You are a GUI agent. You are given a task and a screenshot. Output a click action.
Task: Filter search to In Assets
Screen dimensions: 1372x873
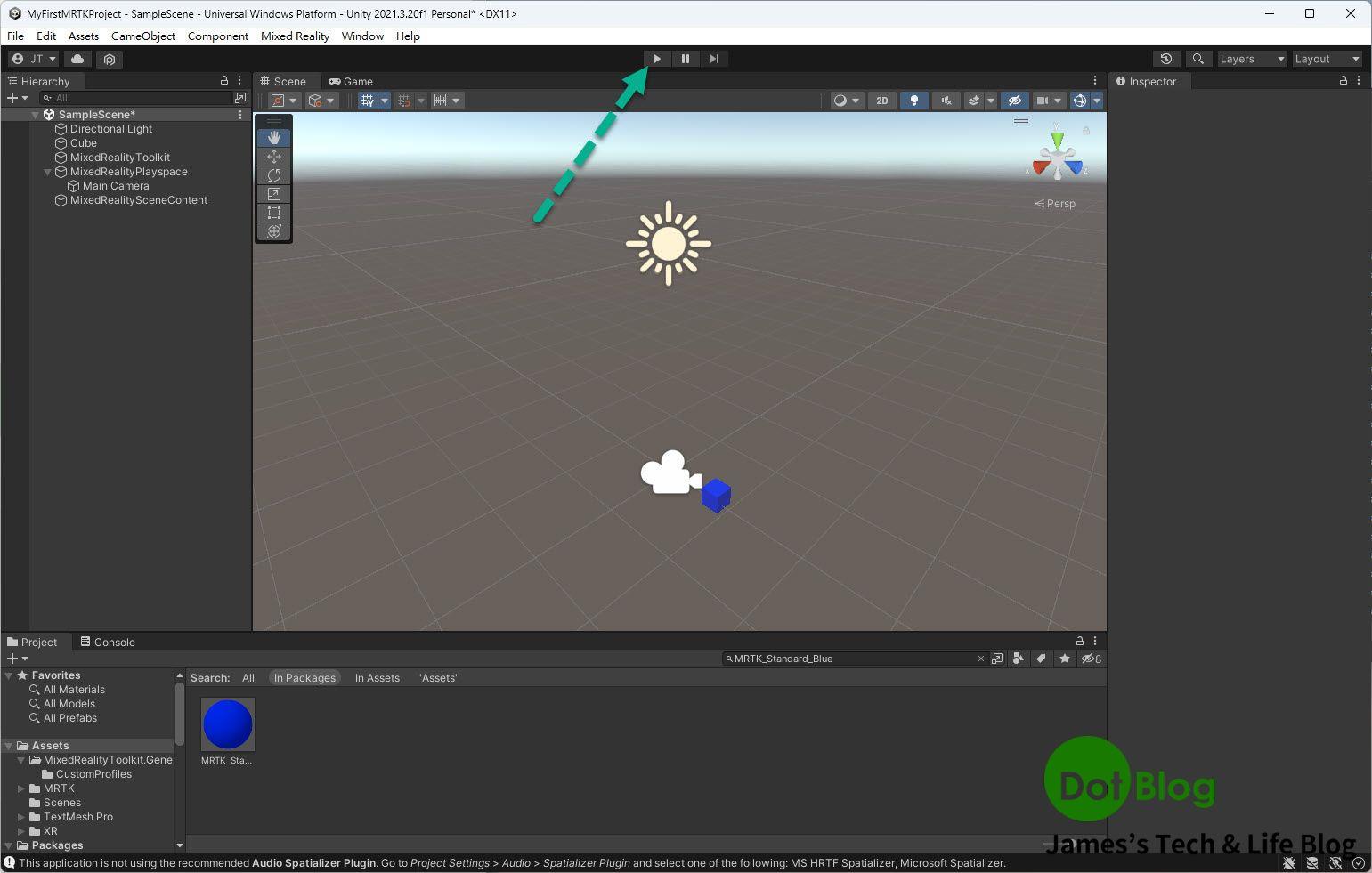pos(378,678)
